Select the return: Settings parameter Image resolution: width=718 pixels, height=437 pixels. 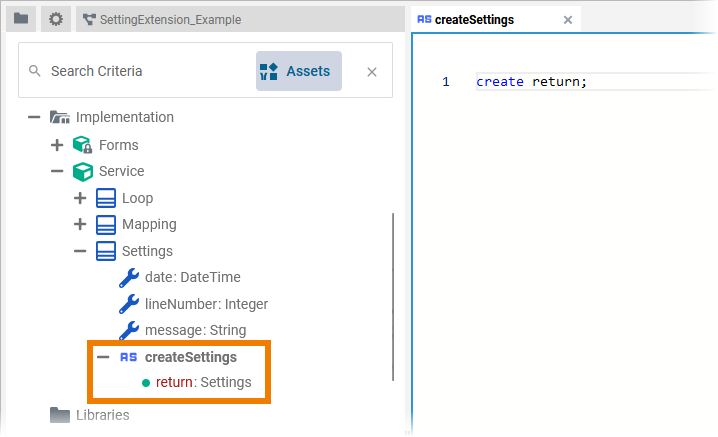tap(203, 382)
